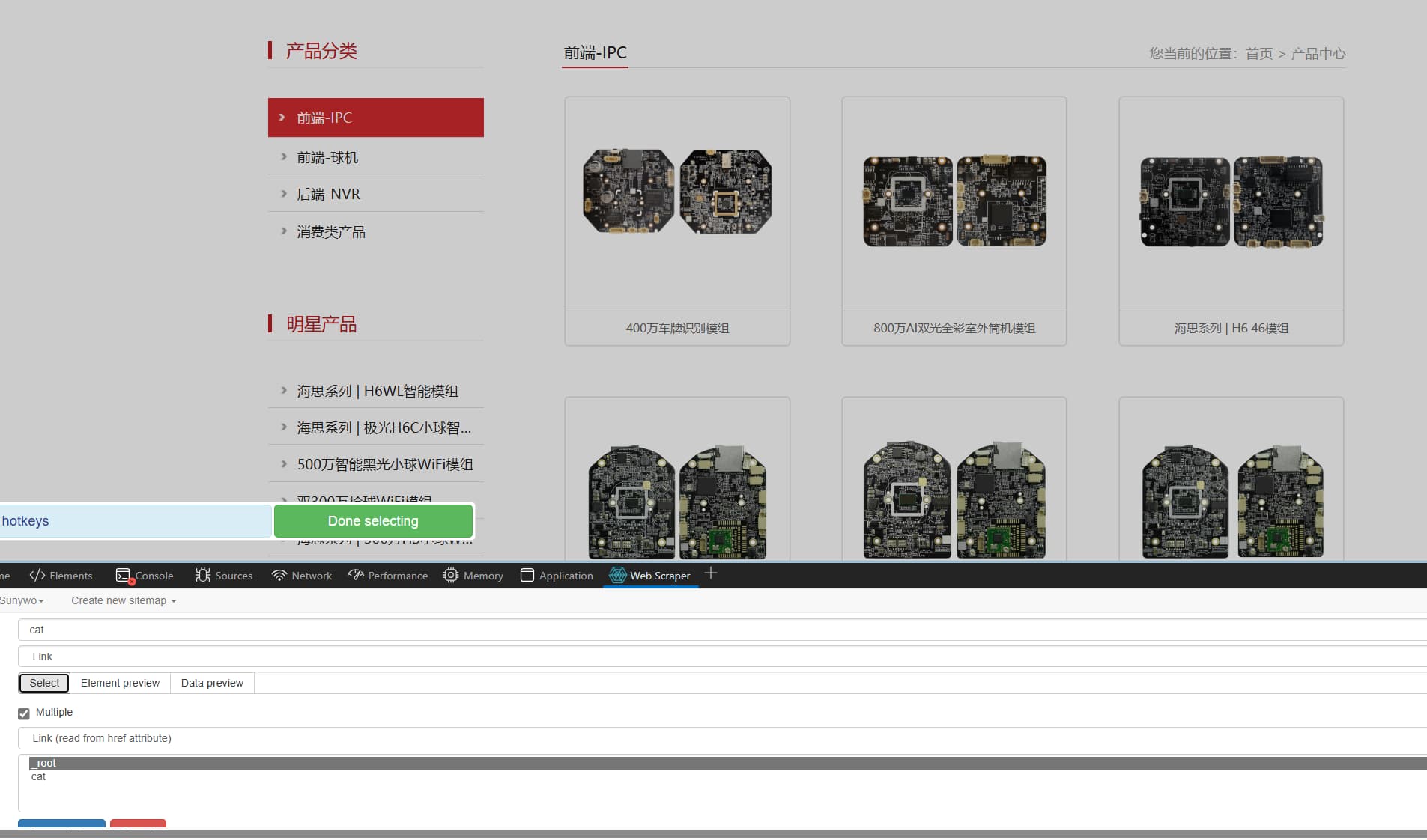Uncheck the Multiple checkbox
Viewport: 1427px width, 840px height.
tap(24, 713)
